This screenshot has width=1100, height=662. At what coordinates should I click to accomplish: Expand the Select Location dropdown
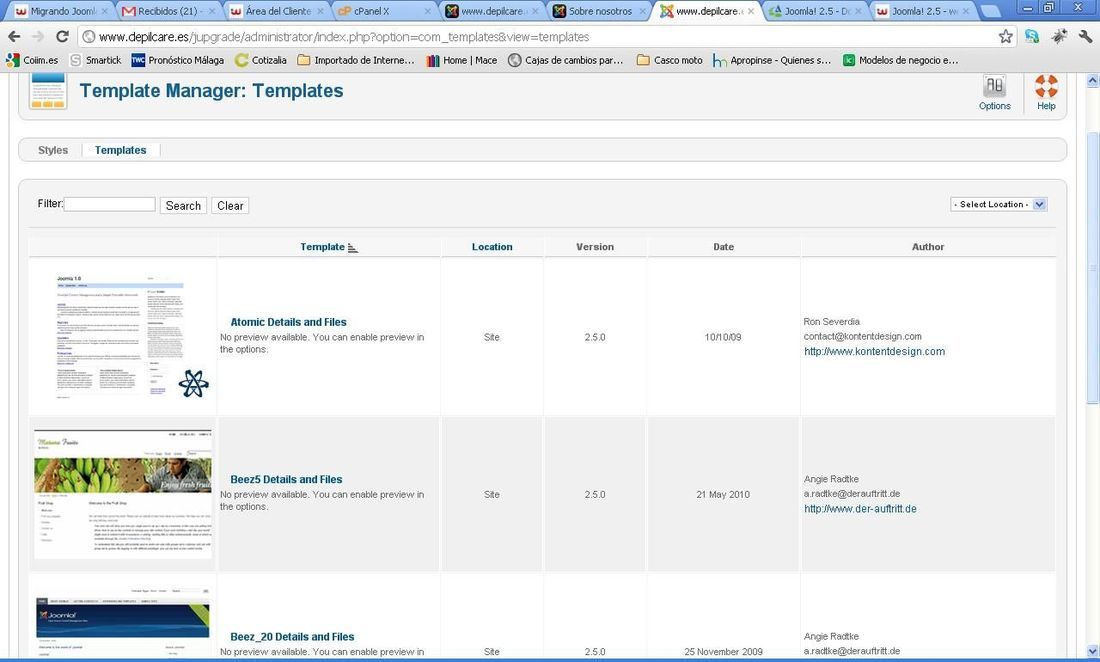pos(999,204)
